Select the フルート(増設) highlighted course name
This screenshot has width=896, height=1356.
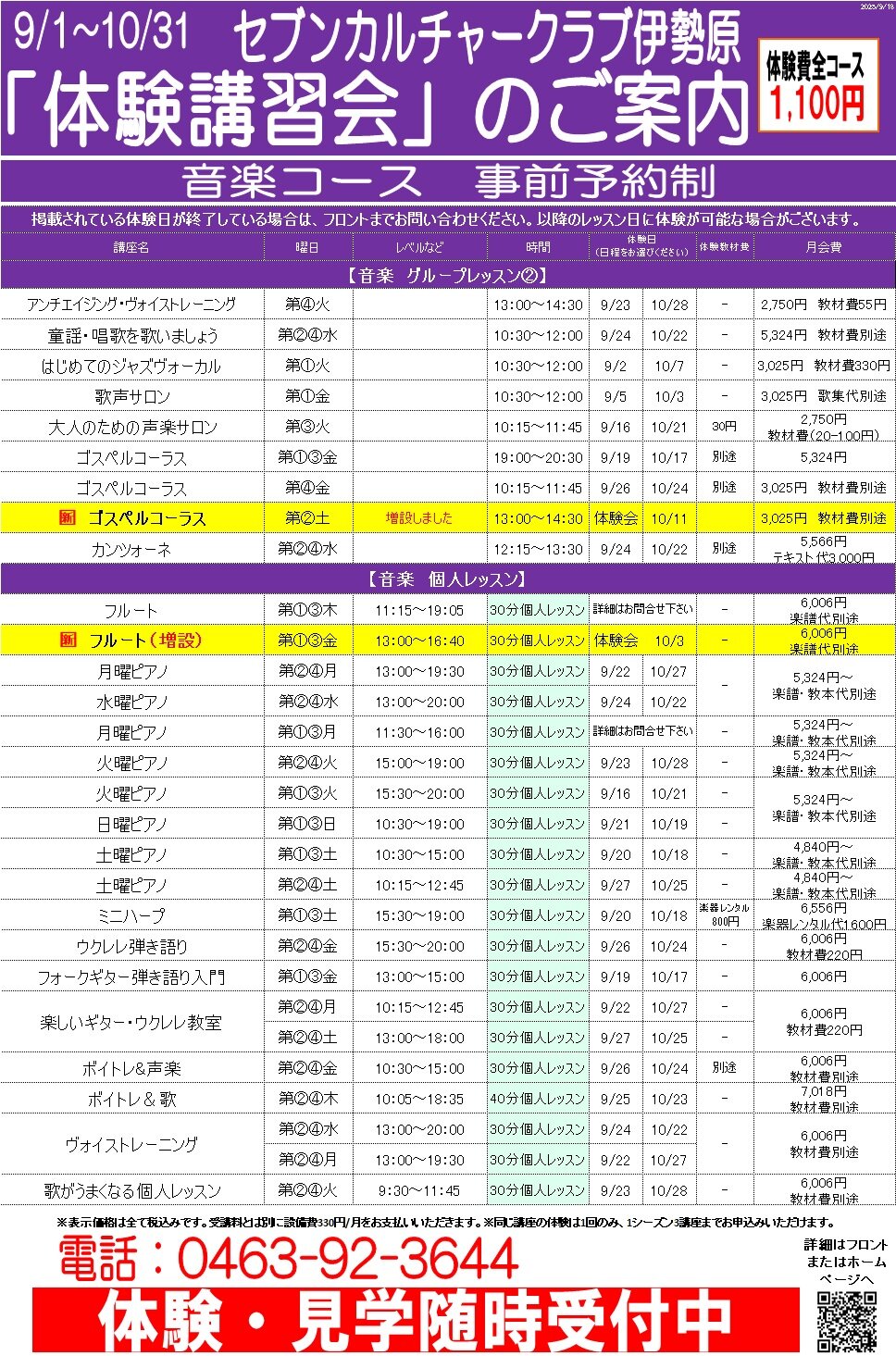point(145,640)
